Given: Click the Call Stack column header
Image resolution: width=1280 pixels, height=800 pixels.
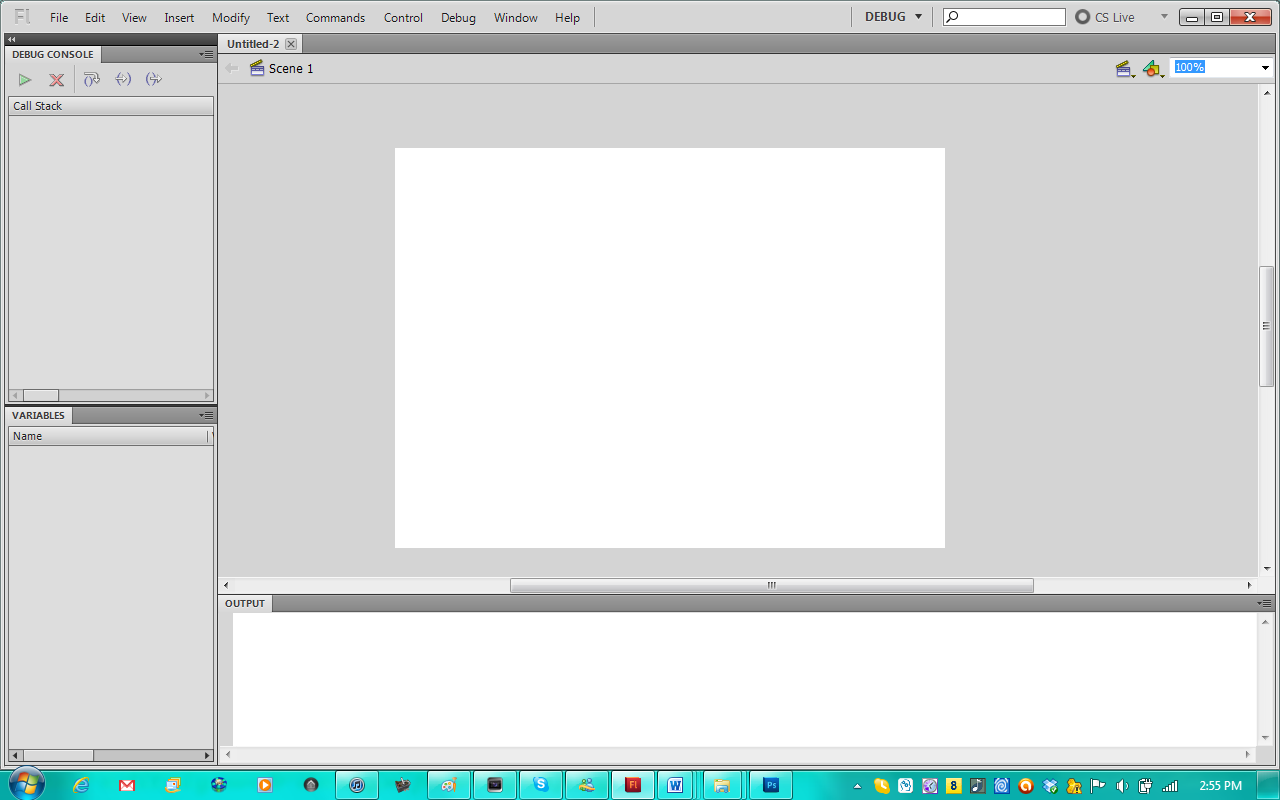Looking at the screenshot, I should 111,106.
